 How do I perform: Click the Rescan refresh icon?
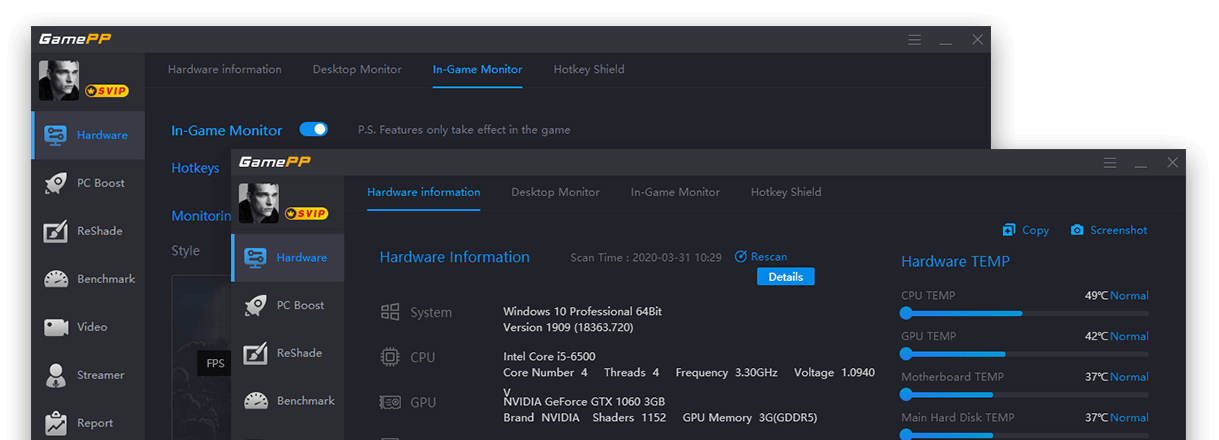pos(741,257)
